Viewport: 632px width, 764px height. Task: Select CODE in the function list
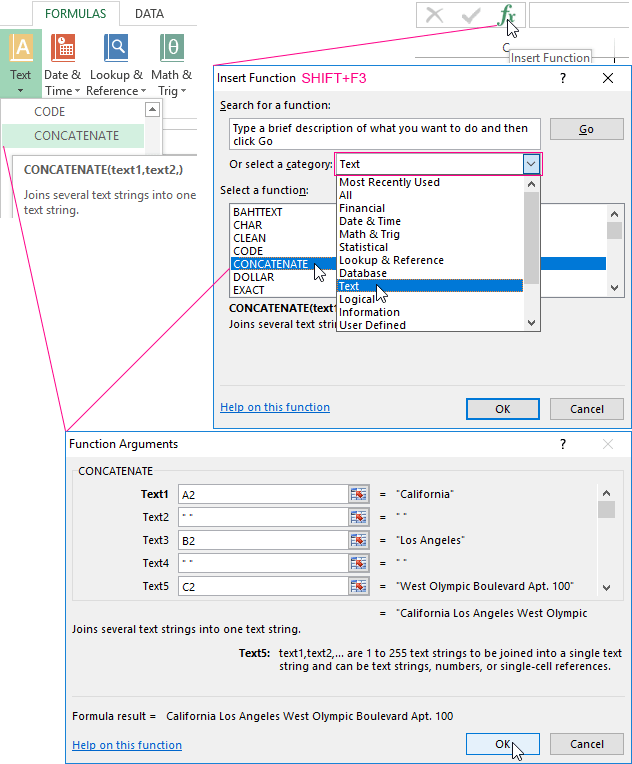248,251
